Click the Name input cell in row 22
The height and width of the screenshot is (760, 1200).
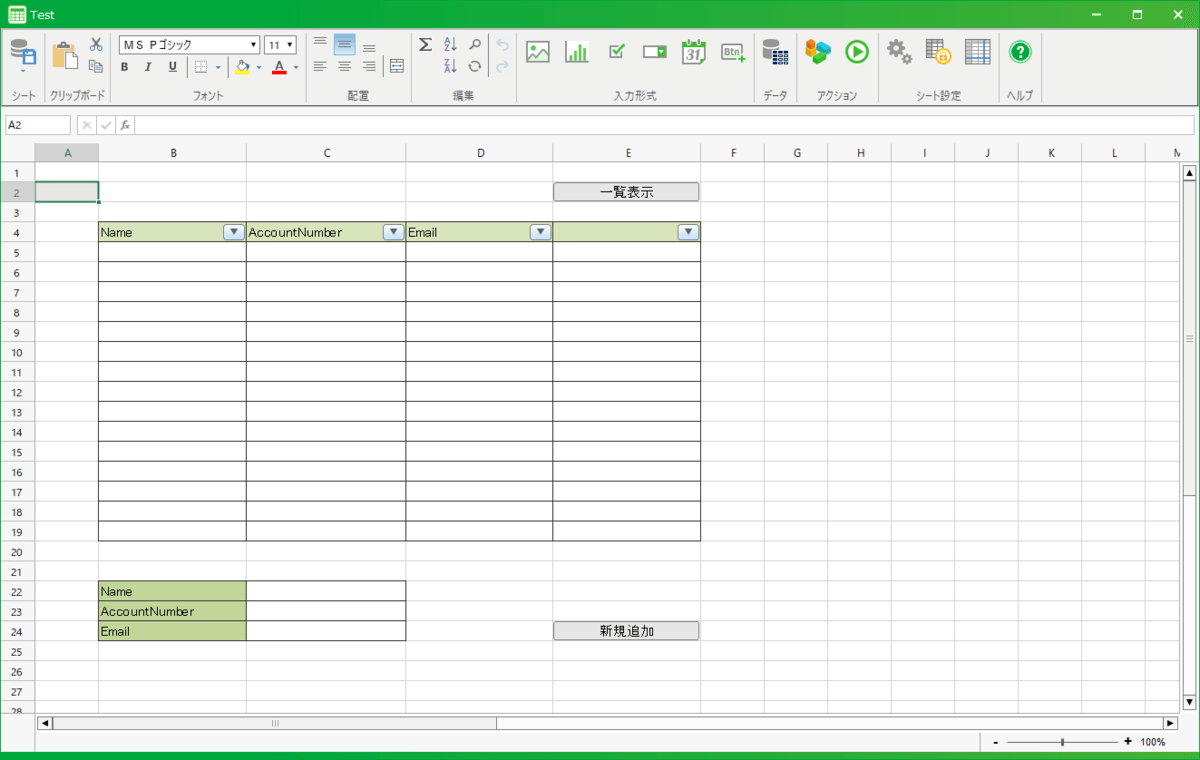(x=326, y=591)
